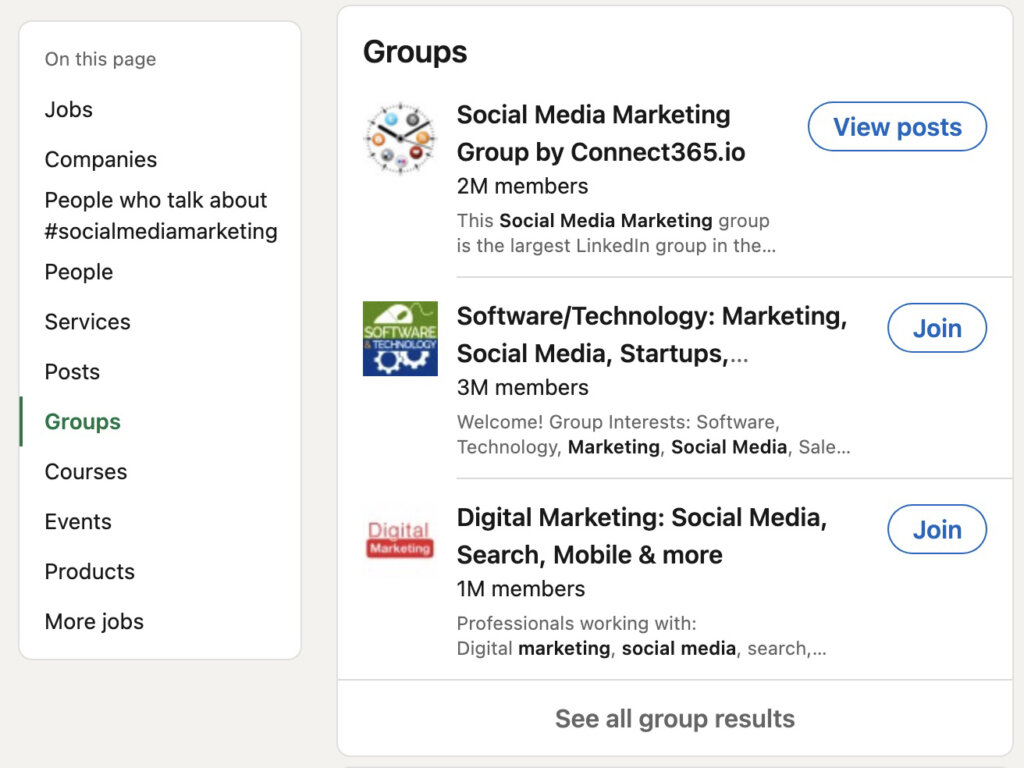The image size is (1024, 768).
Task: Open the Digital Marketing group thumbnail
Action: click(x=399, y=541)
